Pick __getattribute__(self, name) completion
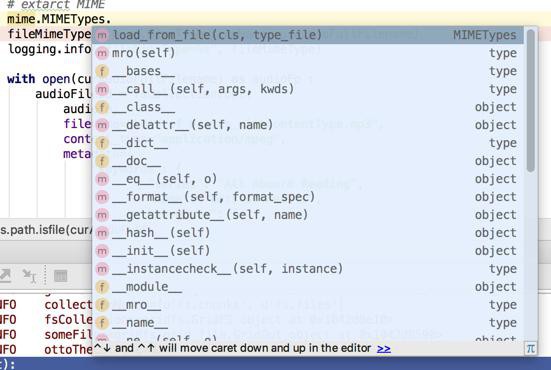Image resolution: width=551 pixels, height=370 pixels. coord(307,215)
